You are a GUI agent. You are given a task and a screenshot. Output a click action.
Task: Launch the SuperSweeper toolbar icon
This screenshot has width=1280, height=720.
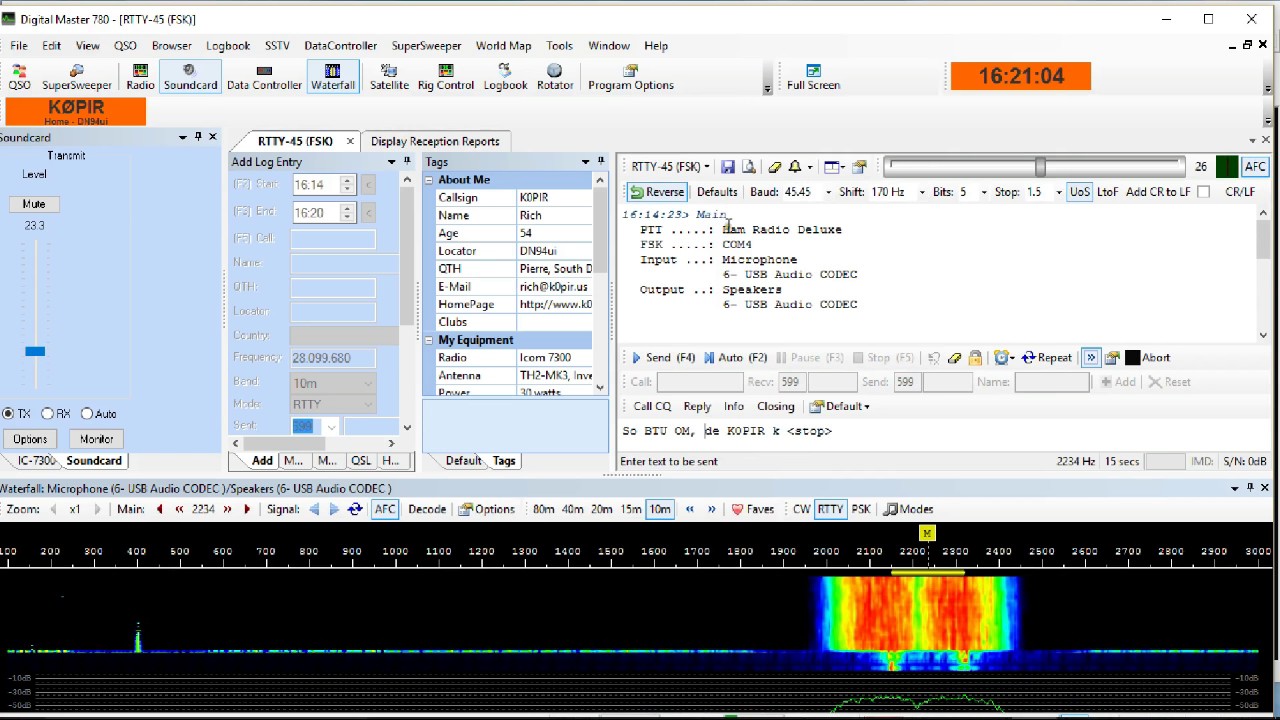(x=77, y=77)
